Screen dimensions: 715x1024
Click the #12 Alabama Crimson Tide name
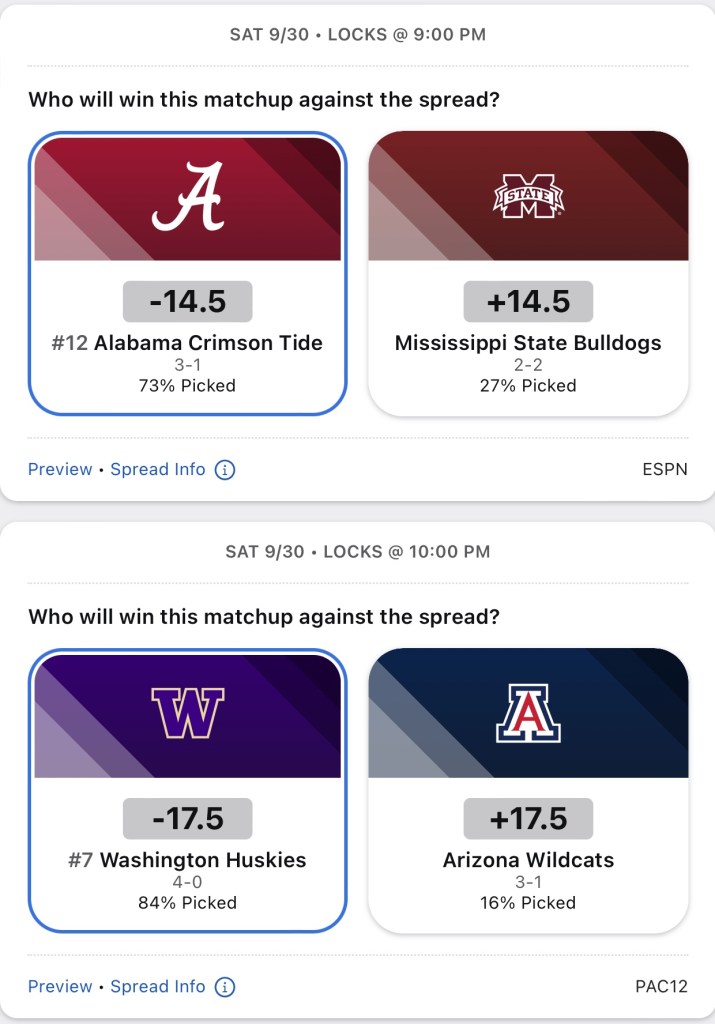188,343
